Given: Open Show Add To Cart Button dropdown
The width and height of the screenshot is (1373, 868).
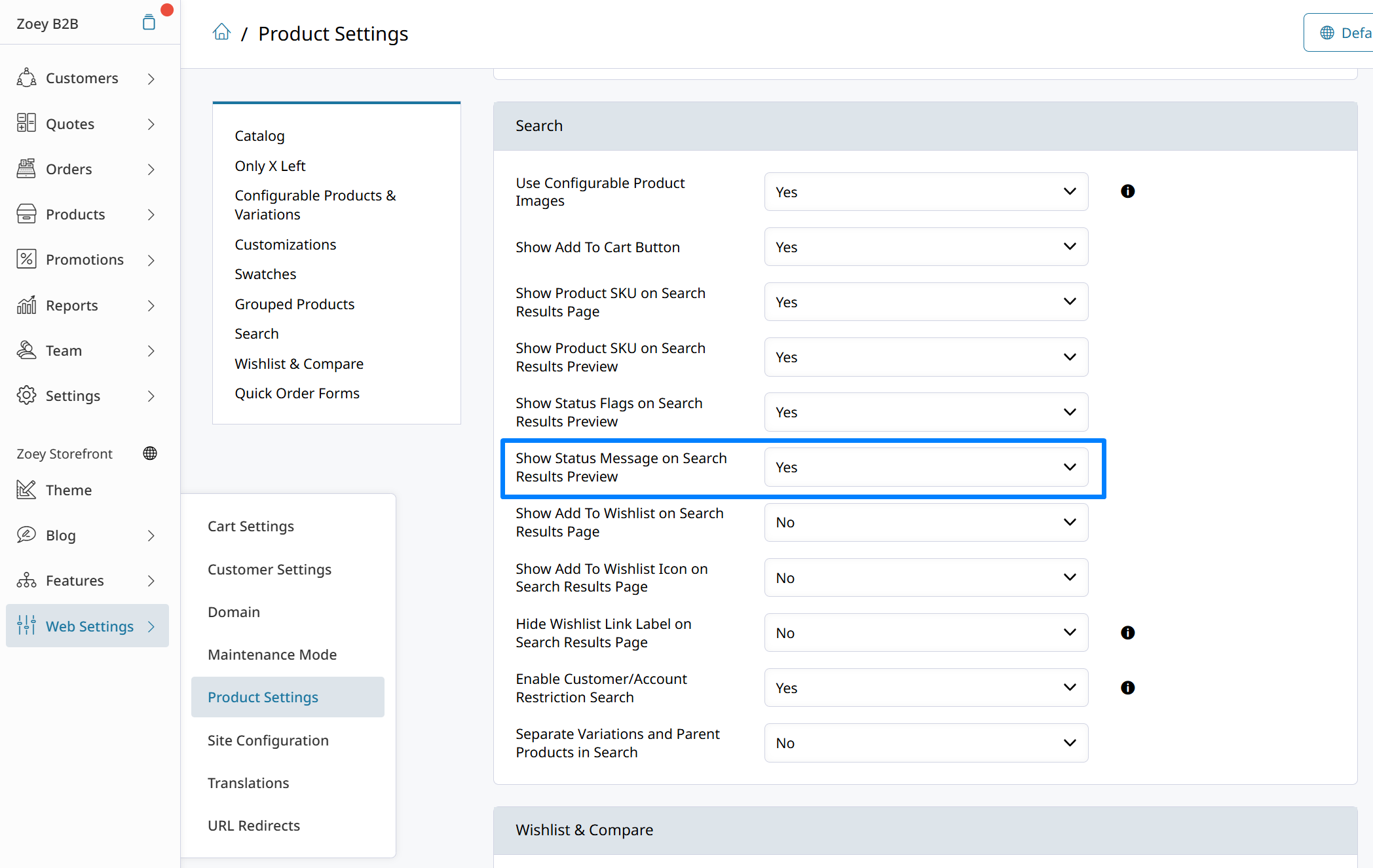Looking at the screenshot, I should [x=926, y=247].
